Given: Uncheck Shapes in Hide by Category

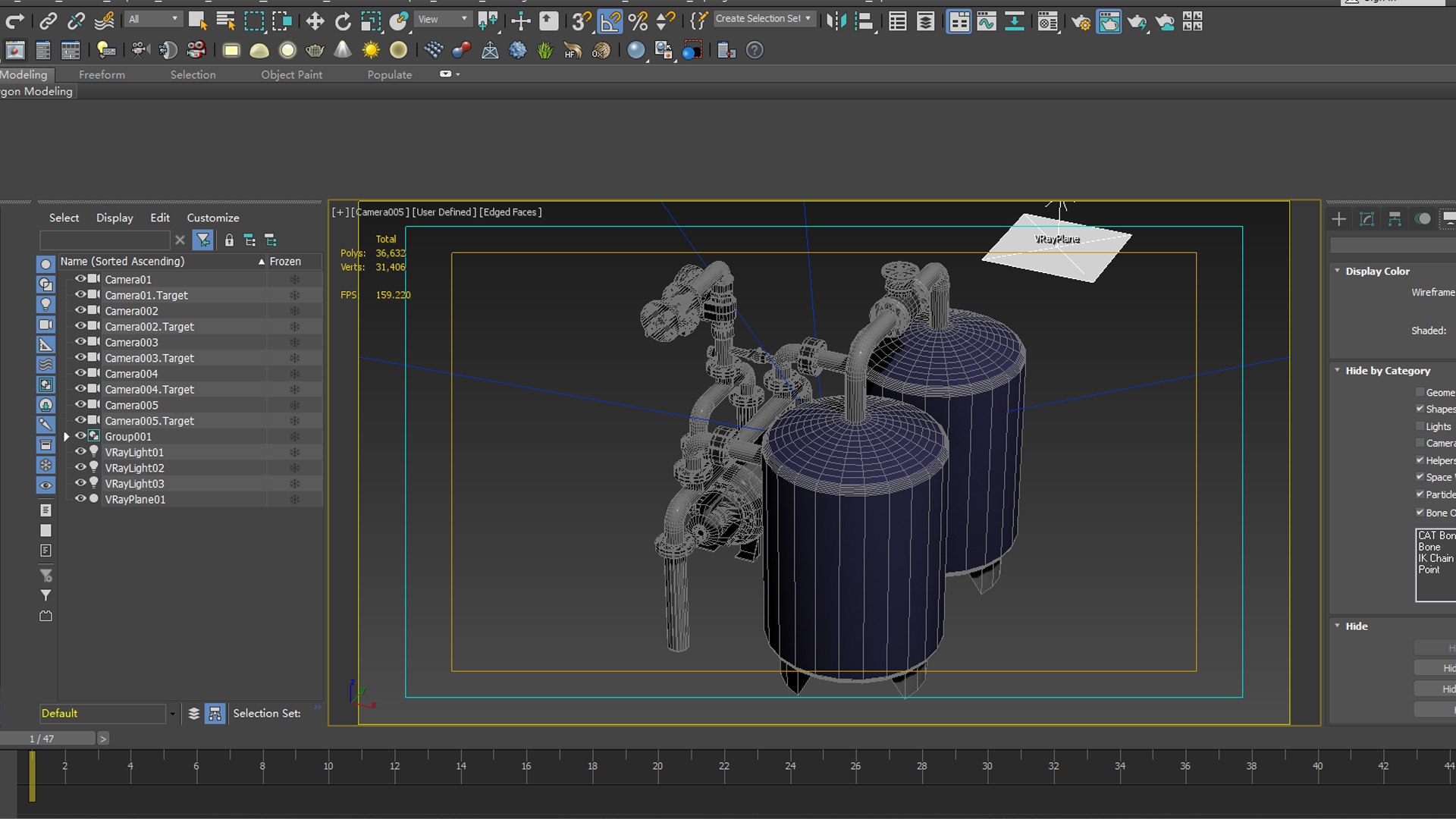Looking at the screenshot, I should [1420, 409].
